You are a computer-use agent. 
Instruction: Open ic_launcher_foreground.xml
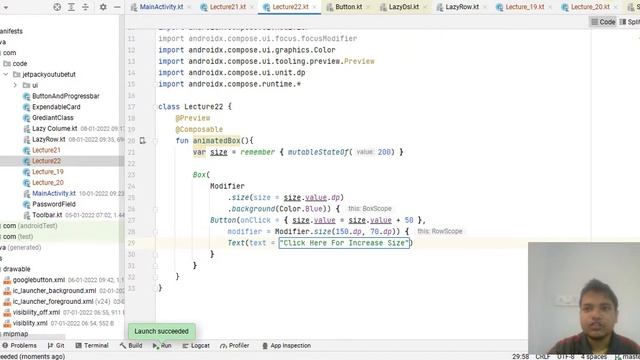tap(53, 302)
